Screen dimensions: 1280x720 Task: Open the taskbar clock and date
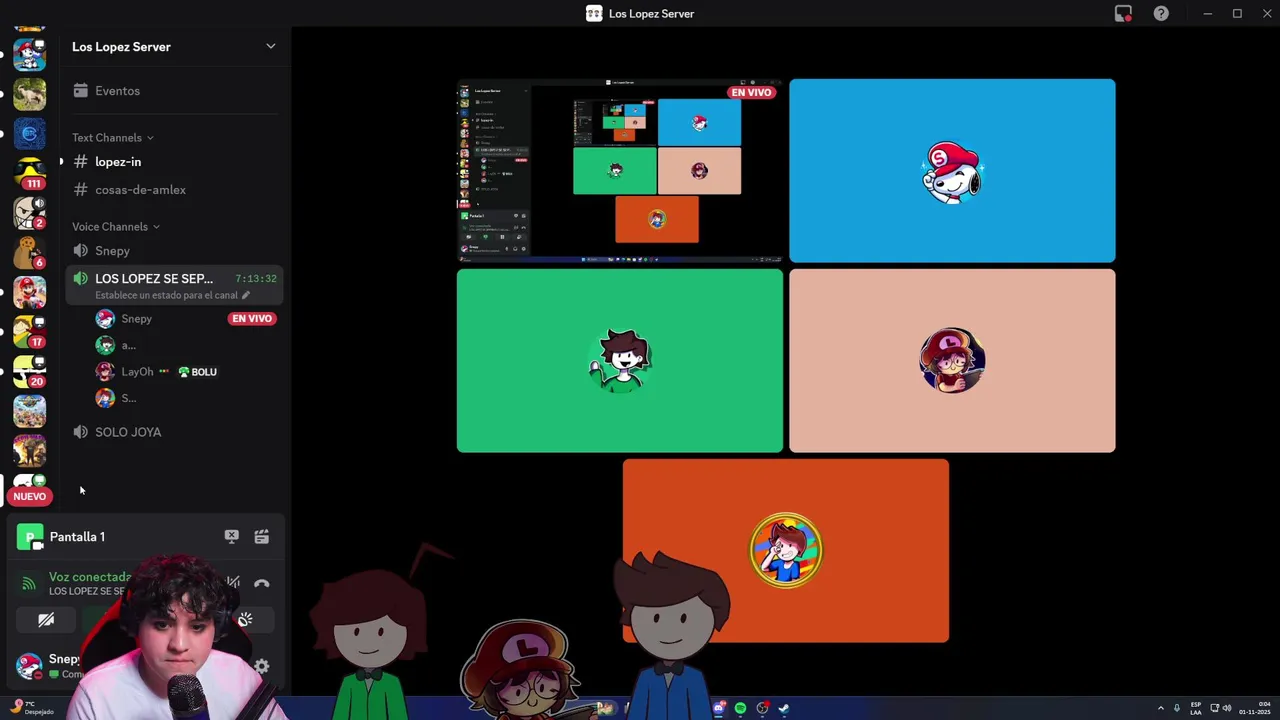(1254, 708)
